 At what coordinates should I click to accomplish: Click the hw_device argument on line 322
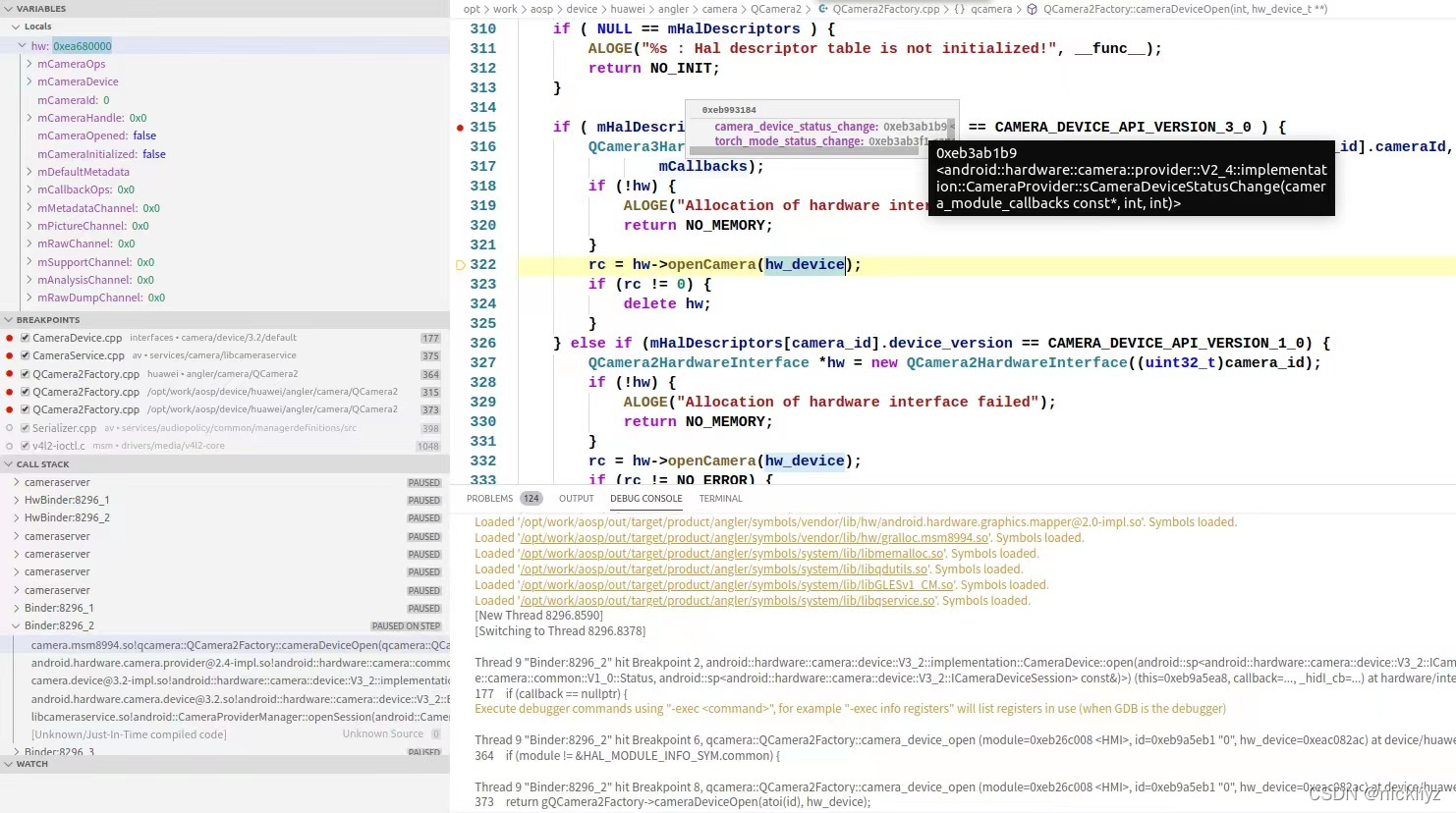point(805,264)
